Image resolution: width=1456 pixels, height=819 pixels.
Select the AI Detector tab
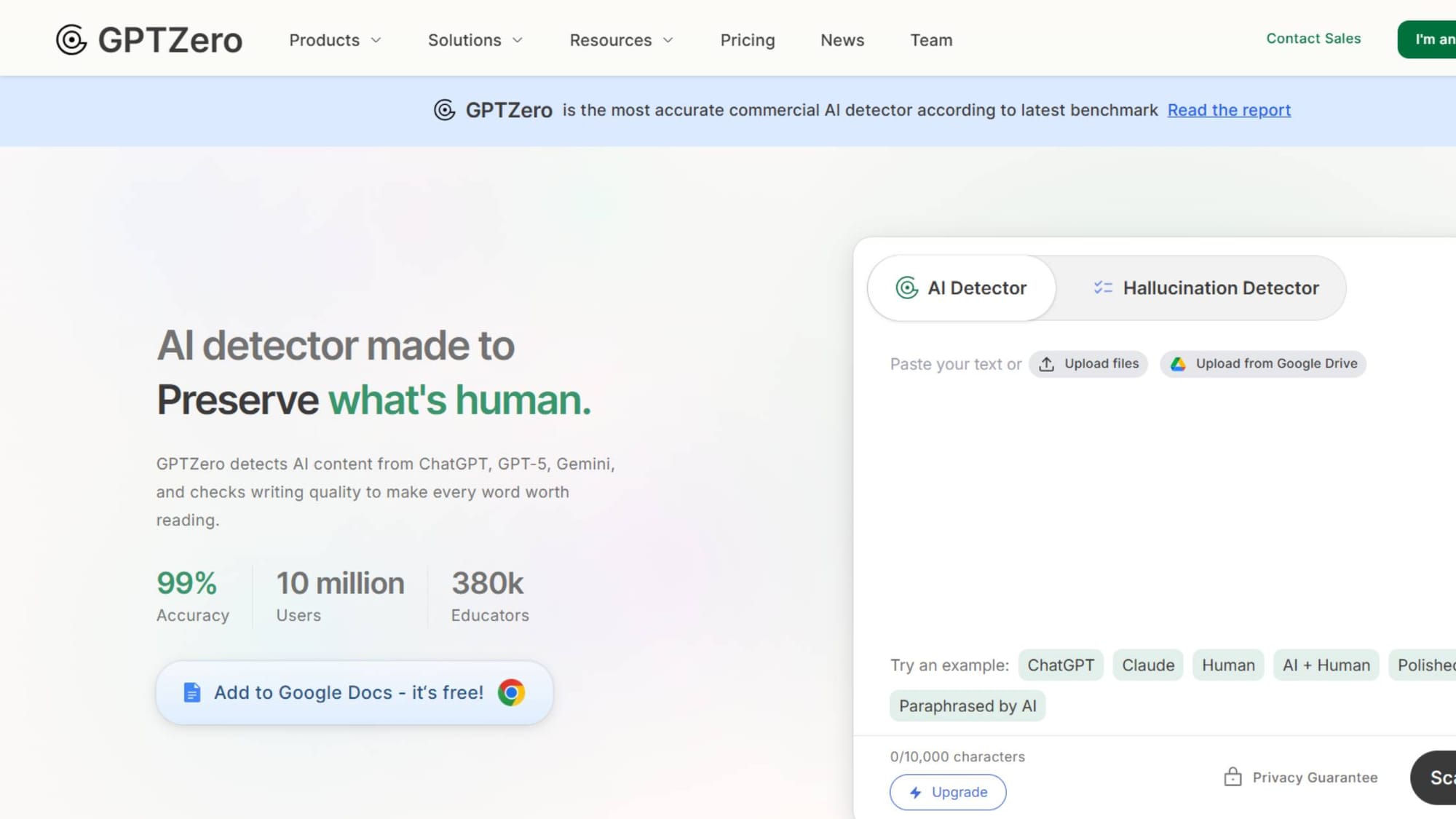(961, 288)
